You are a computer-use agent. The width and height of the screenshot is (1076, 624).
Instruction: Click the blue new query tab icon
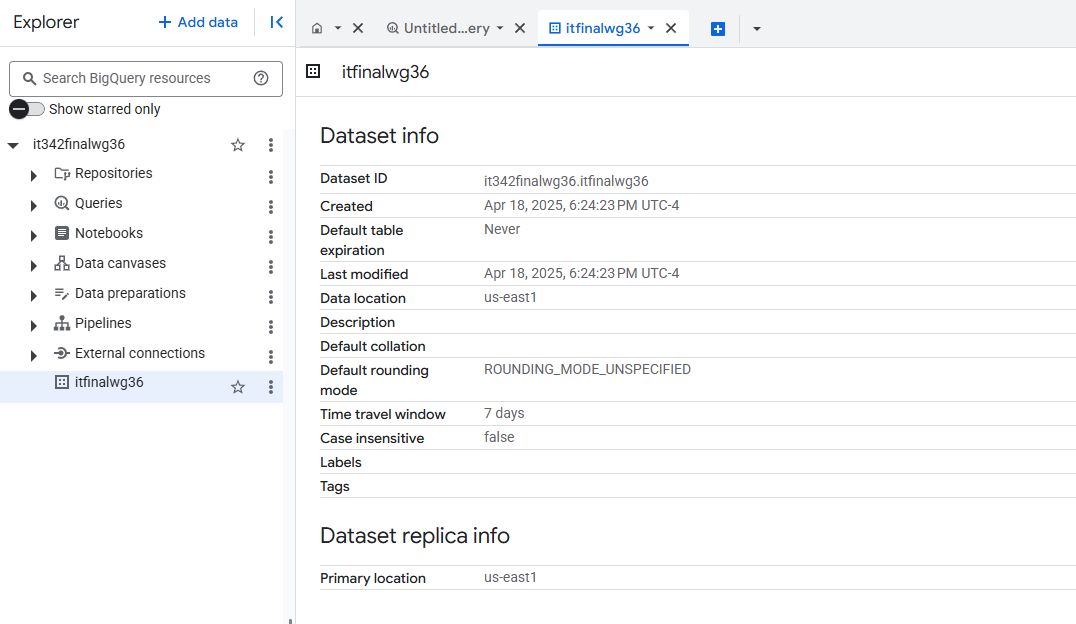click(717, 29)
